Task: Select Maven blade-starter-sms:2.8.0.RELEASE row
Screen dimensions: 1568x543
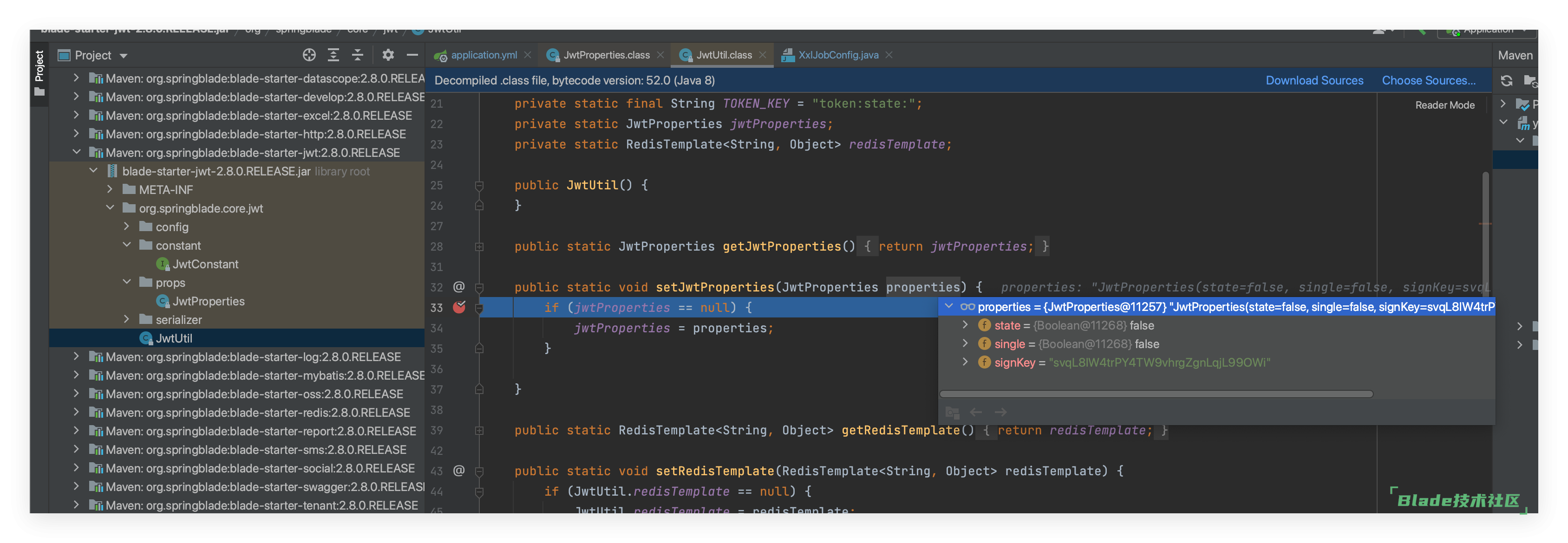Action: point(237,450)
